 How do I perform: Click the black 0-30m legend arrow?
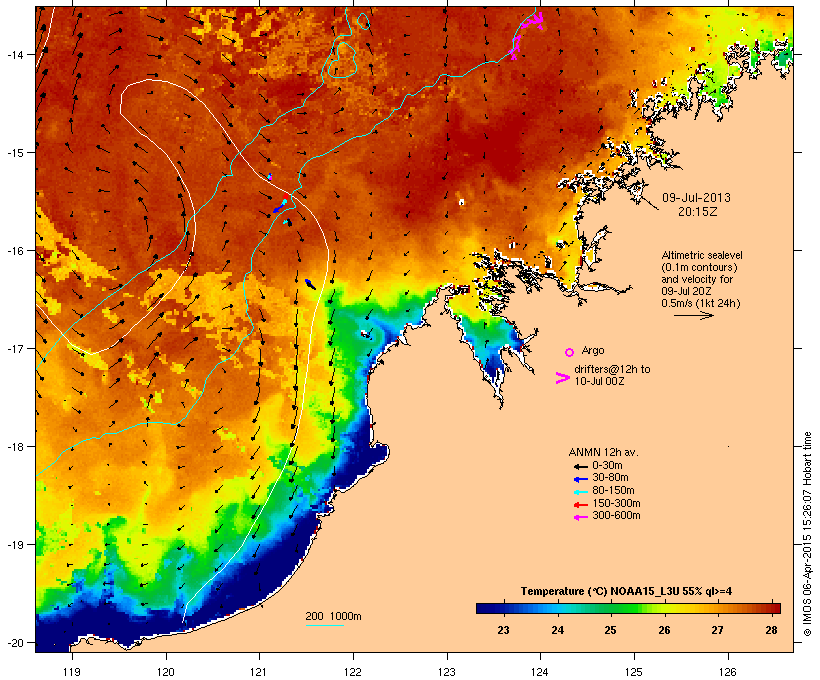pos(580,466)
